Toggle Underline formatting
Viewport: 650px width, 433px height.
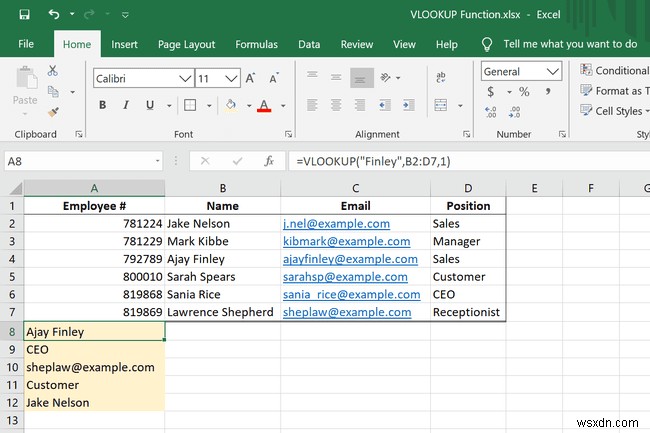(x=150, y=105)
